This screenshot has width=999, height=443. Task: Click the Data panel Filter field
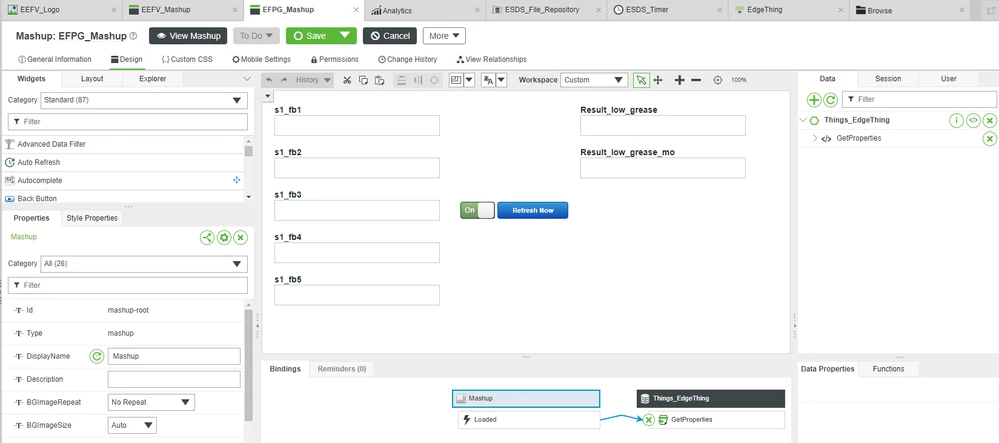coord(919,99)
